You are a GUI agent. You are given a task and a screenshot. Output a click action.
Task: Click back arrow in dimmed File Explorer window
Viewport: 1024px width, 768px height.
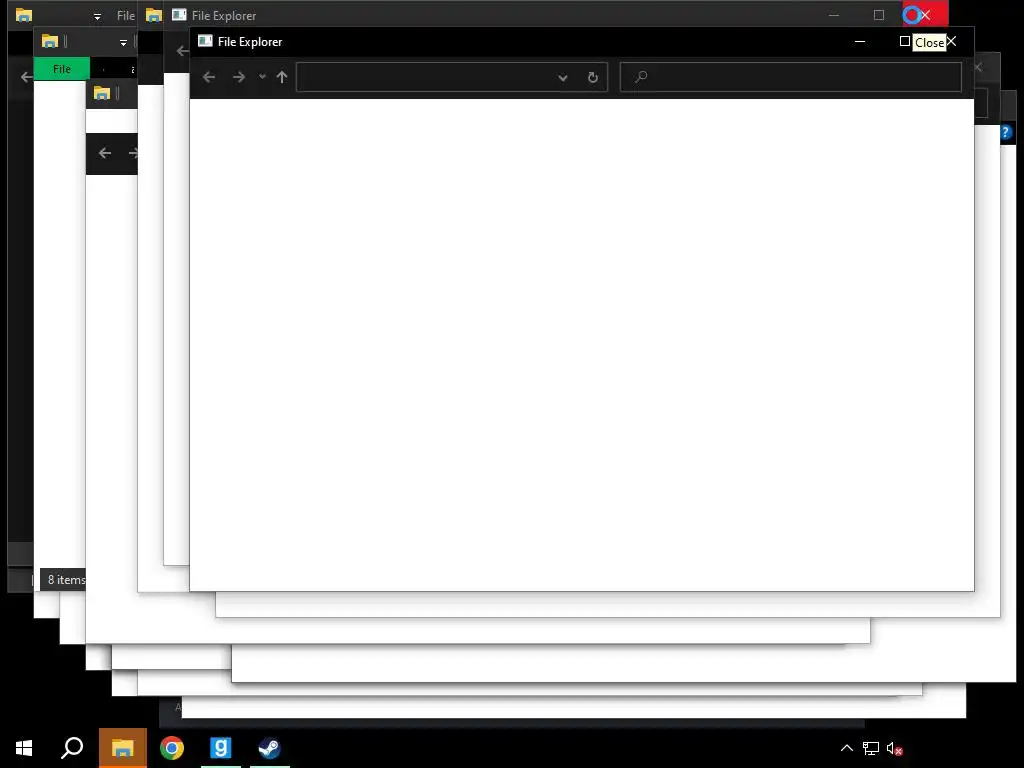click(x=182, y=51)
